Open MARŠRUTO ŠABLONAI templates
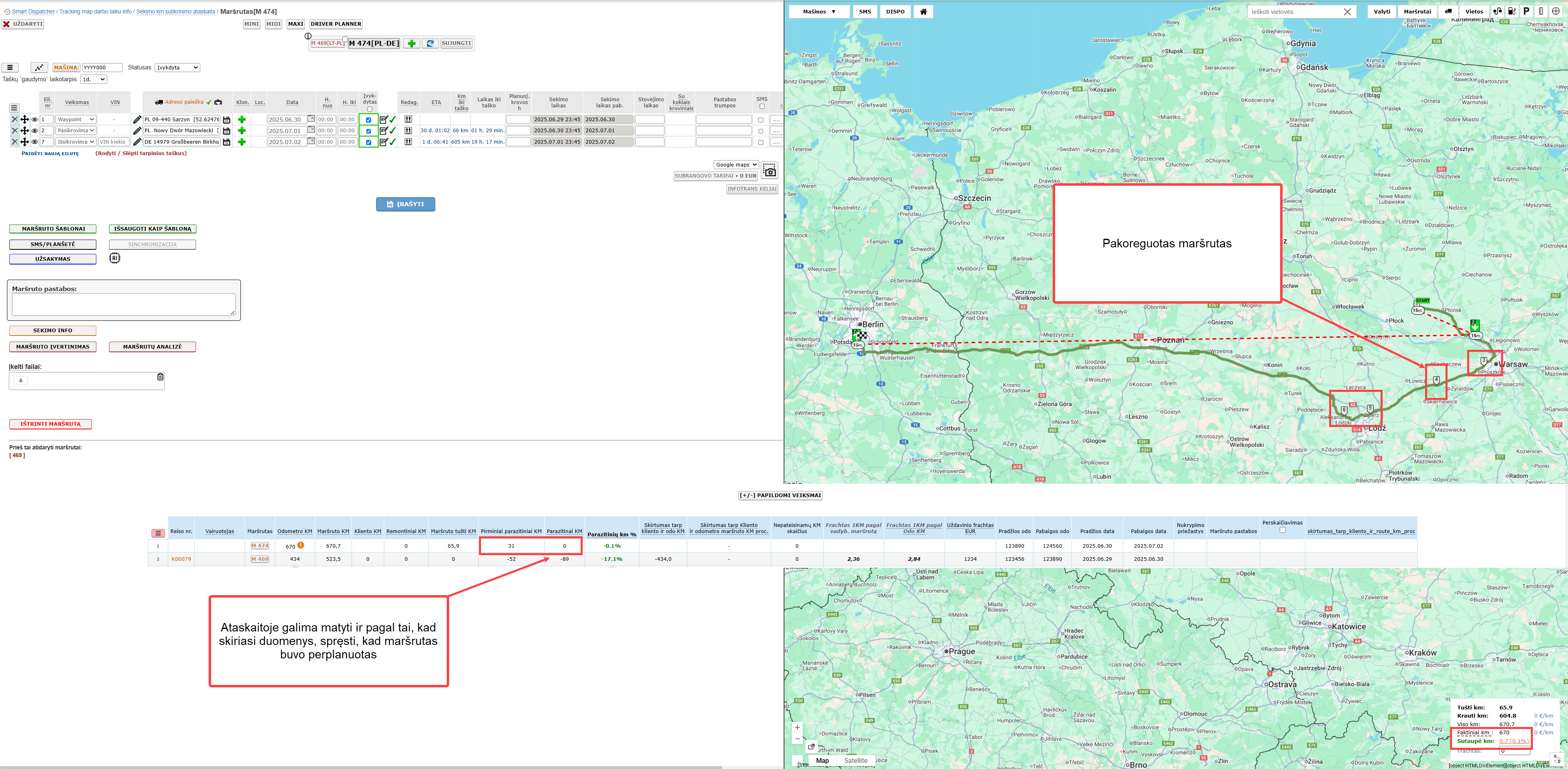Image resolution: width=1568 pixels, height=769 pixels. (53, 229)
